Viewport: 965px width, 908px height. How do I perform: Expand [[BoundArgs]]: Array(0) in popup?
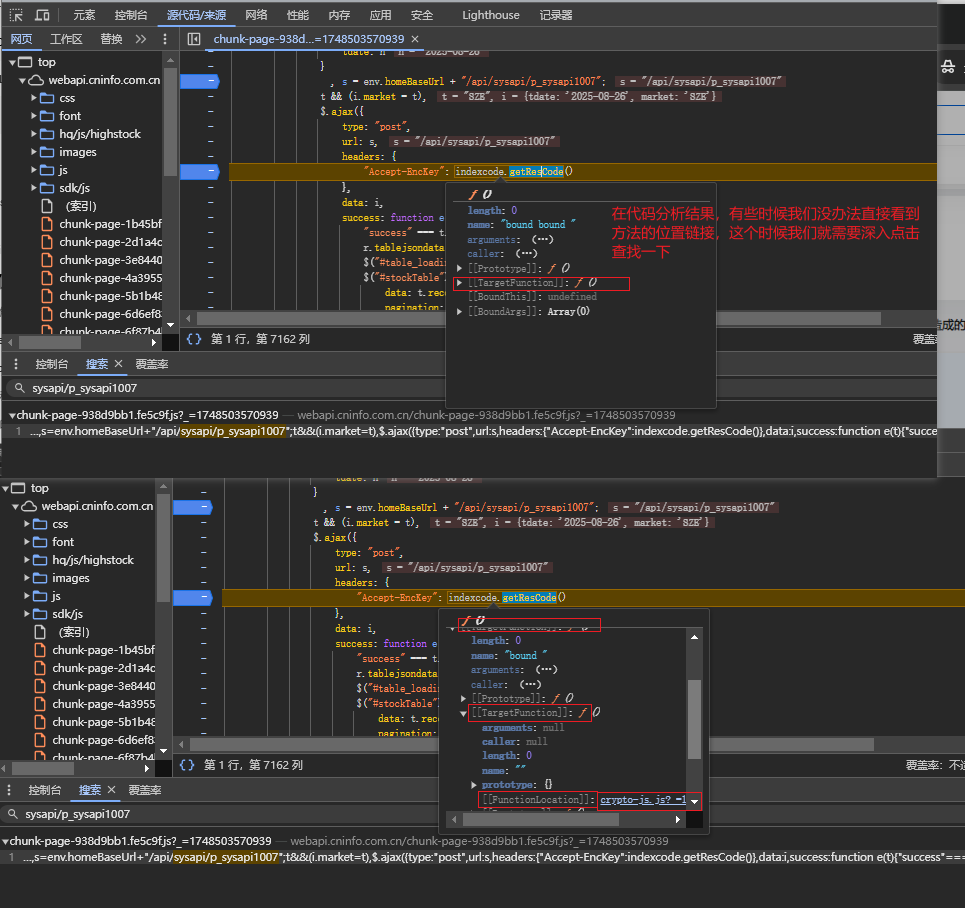(459, 311)
